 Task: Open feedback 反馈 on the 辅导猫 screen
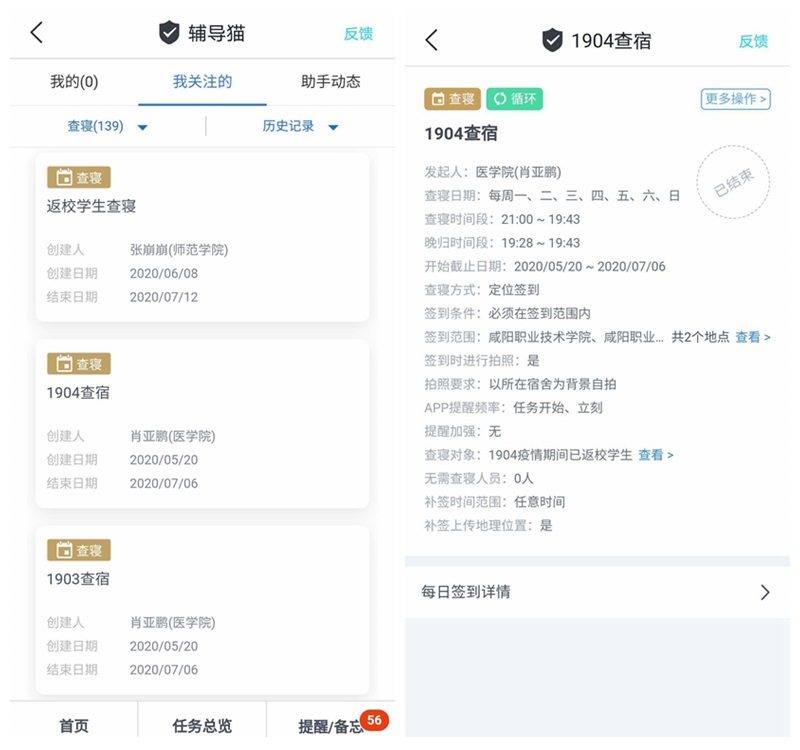[x=358, y=34]
